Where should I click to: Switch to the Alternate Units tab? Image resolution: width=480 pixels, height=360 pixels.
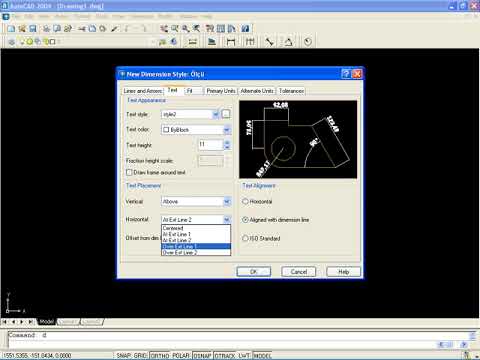(257, 91)
